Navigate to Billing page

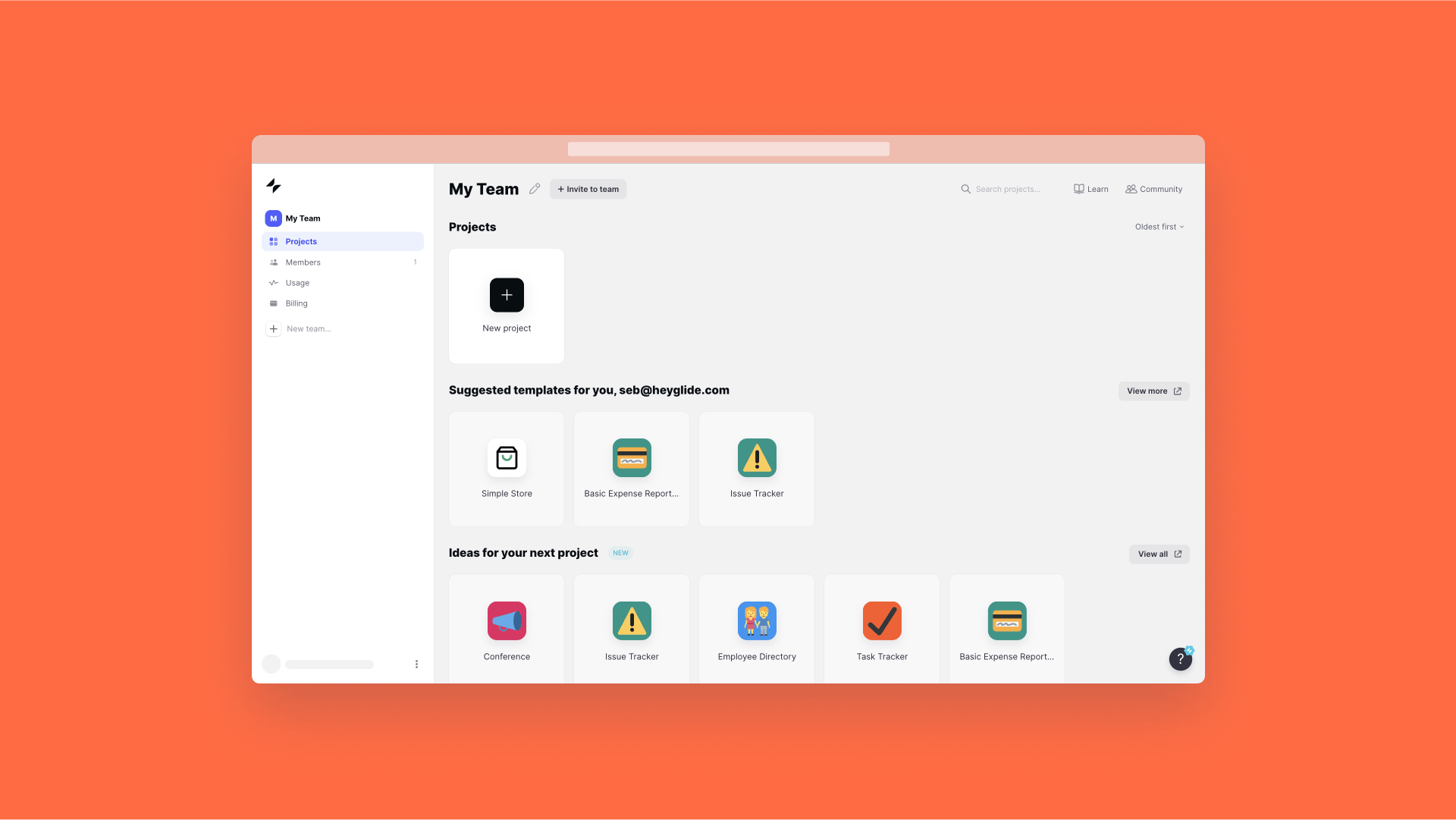point(297,303)
